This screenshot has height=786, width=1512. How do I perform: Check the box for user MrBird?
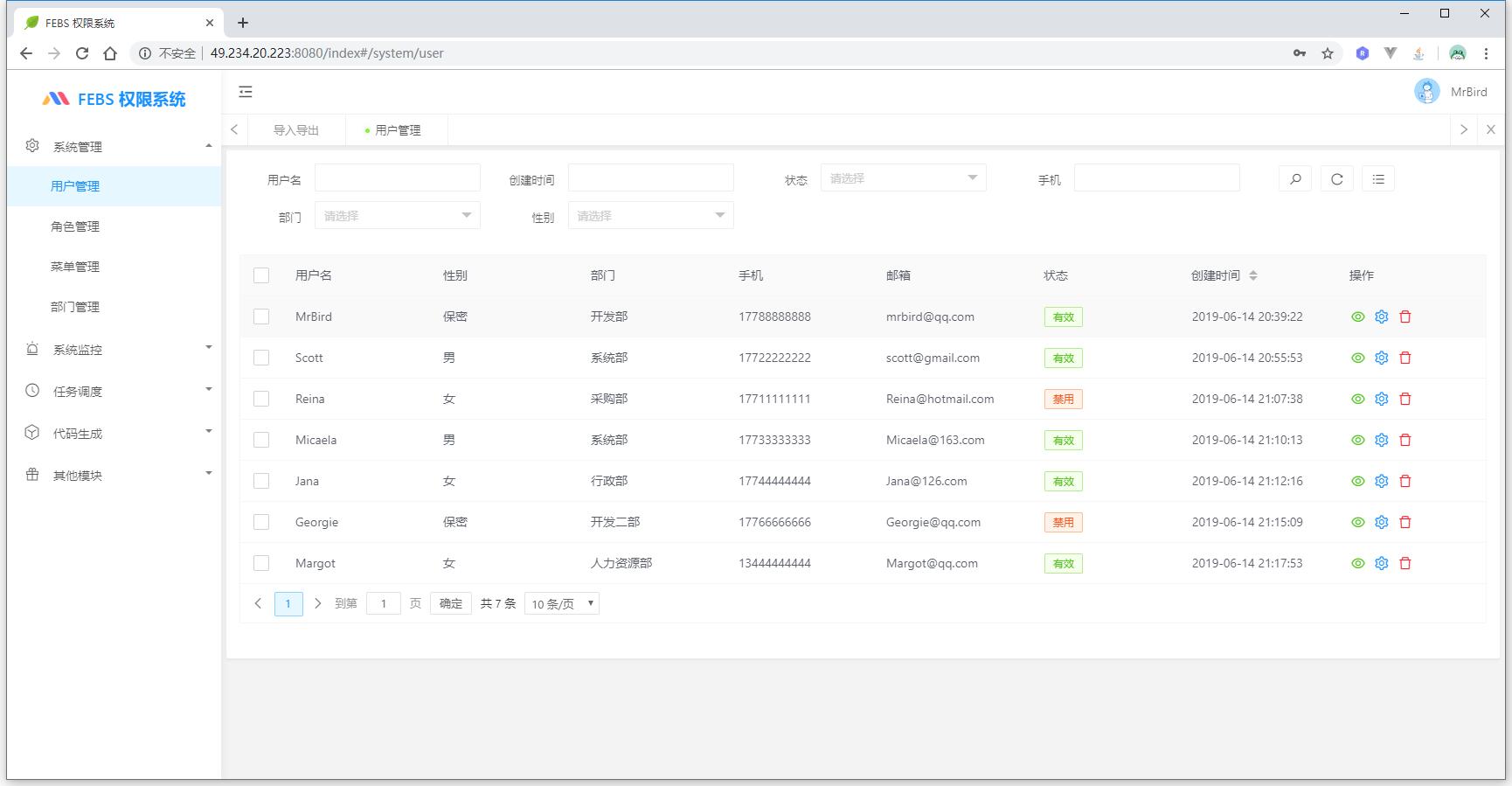tap(261, 316)
